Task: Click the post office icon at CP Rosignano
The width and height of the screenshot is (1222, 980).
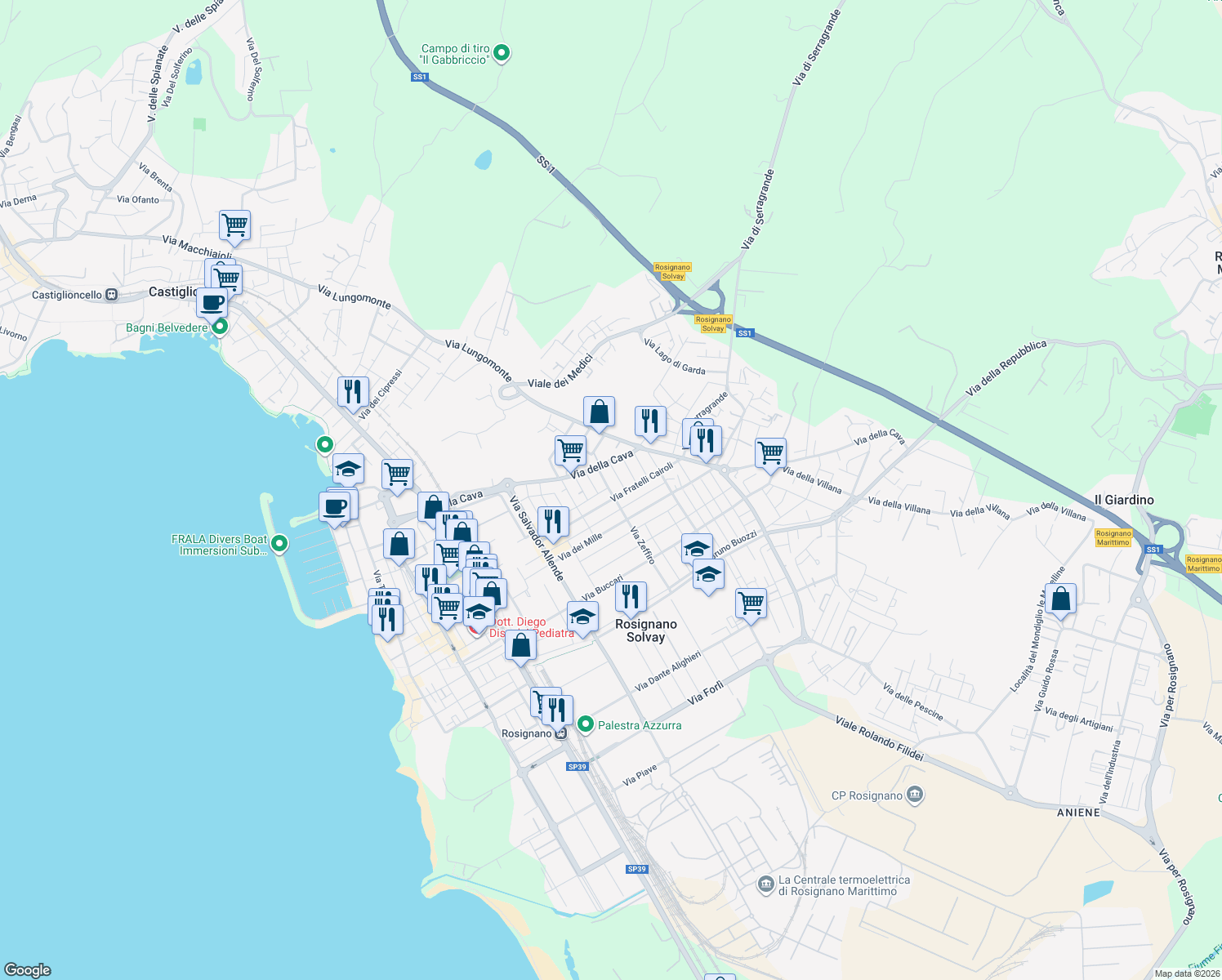Action: pyautogui.click(x=915, y=794)
